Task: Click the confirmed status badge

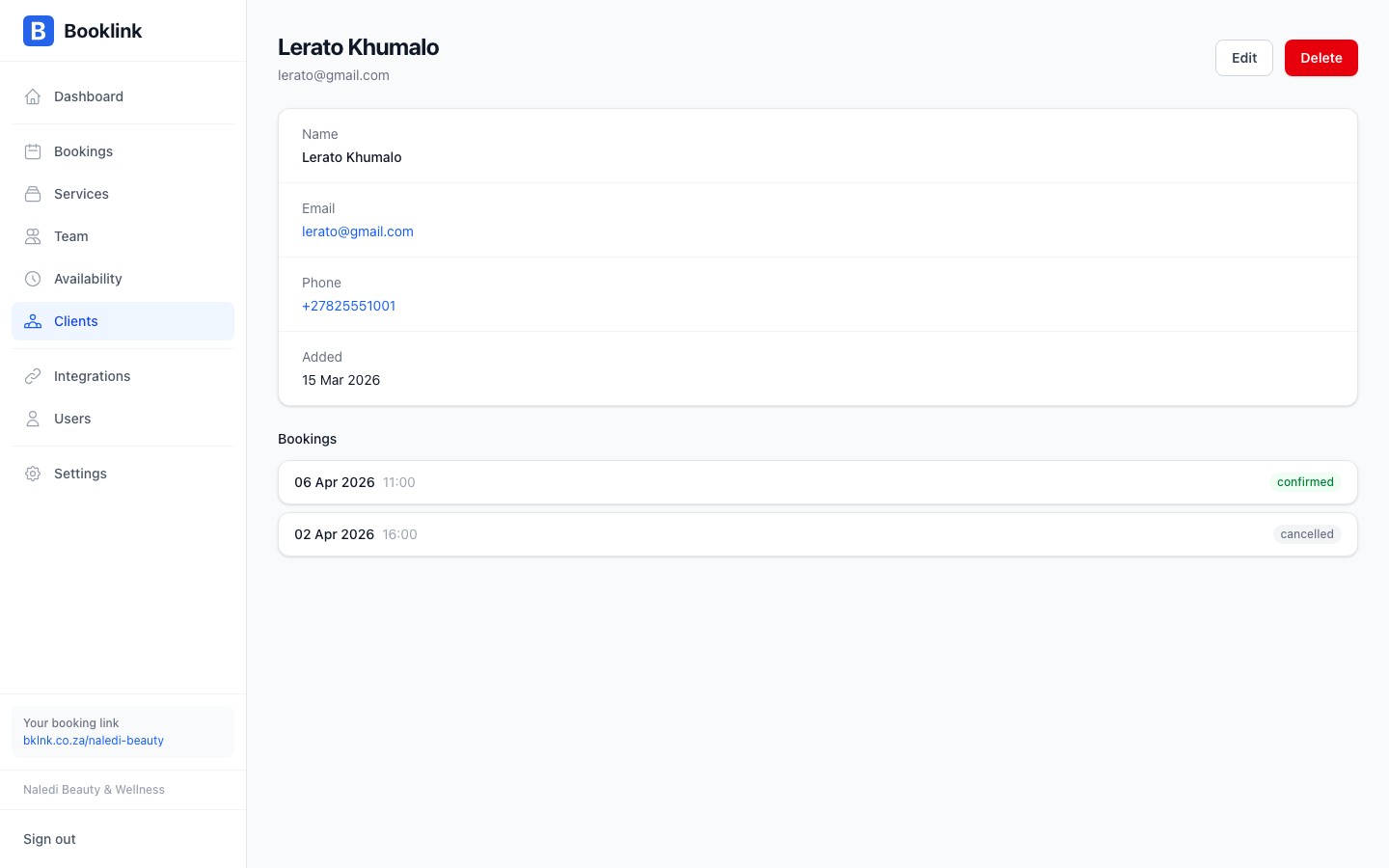Action: [1305, 482]
